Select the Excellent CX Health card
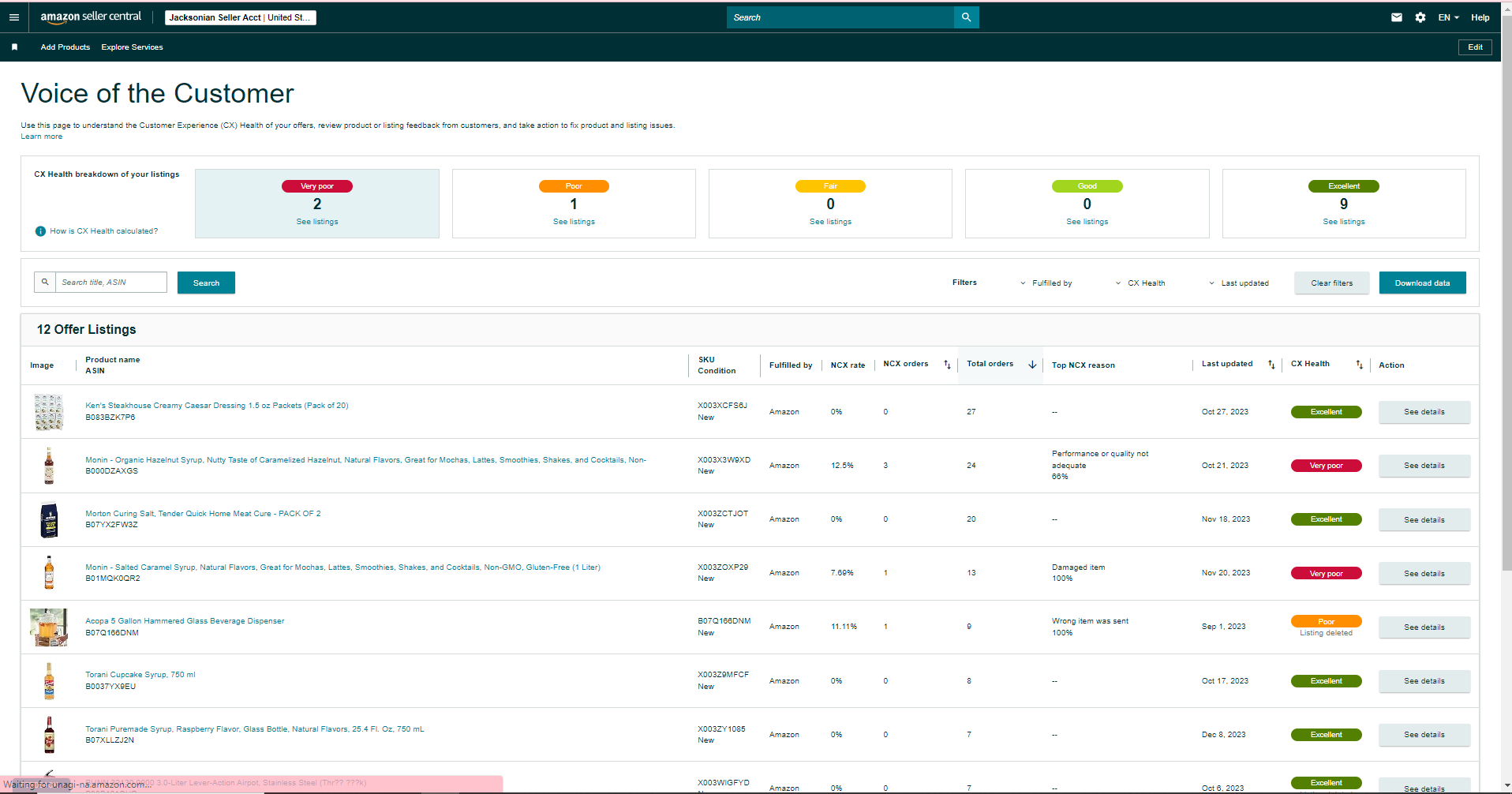The height and width of the screenshot is (794, 1512). pyautogui.click(x=1344, y=204)
